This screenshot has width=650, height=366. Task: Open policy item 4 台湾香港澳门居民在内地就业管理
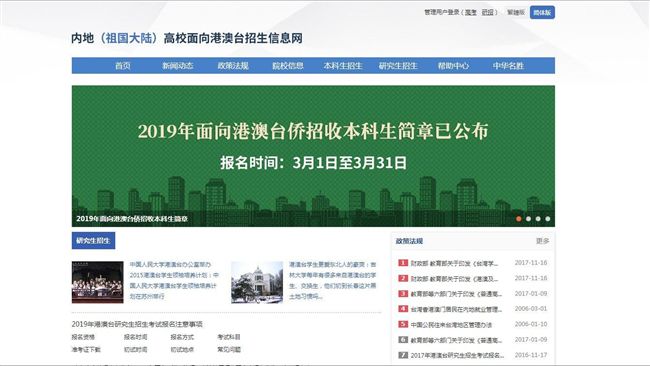[456, 309]
